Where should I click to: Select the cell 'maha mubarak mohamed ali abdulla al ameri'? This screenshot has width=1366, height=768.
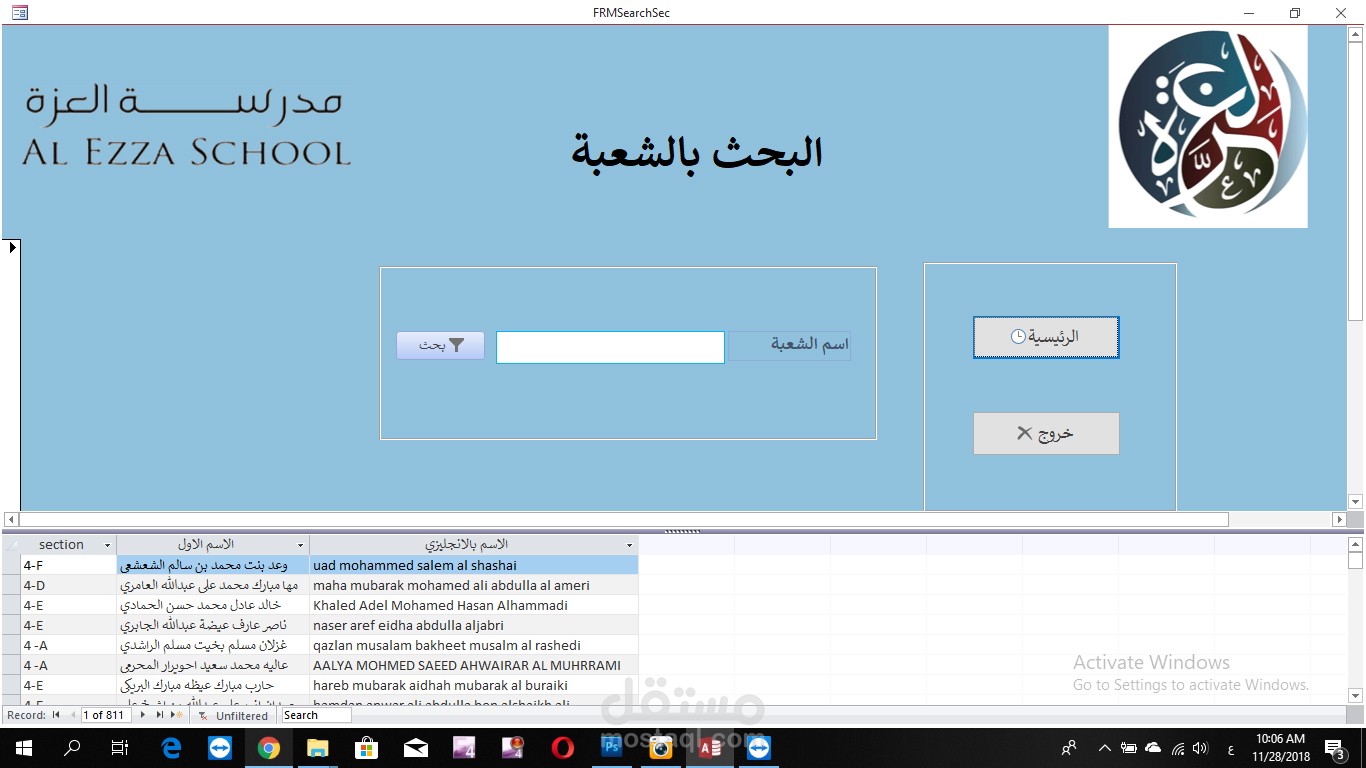474,585
